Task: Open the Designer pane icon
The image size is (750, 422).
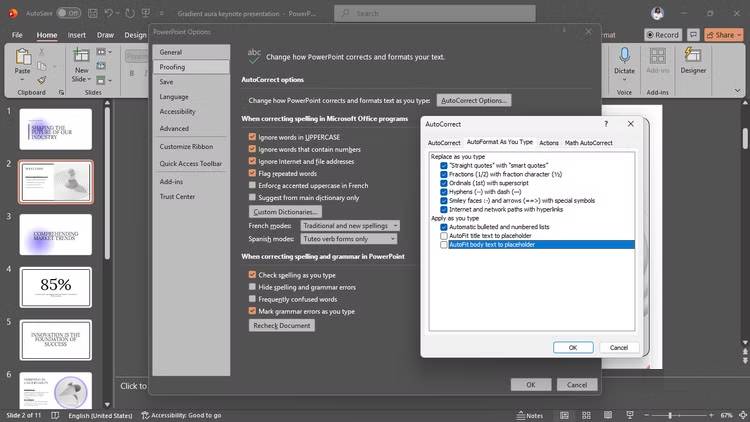Action: 693,58
